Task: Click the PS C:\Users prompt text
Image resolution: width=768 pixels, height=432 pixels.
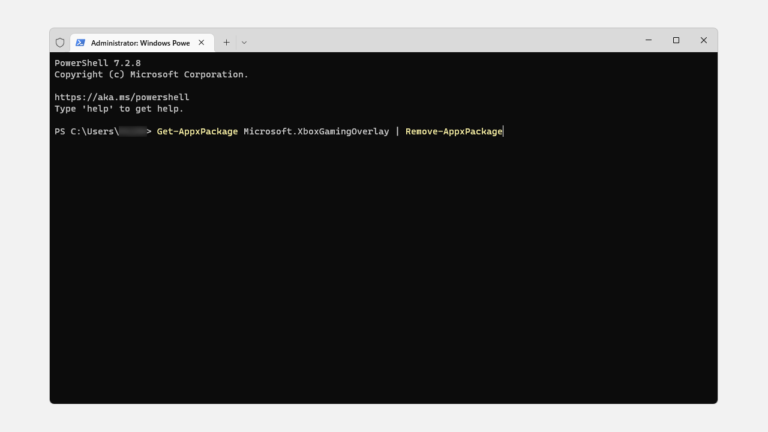Action: 85,131
